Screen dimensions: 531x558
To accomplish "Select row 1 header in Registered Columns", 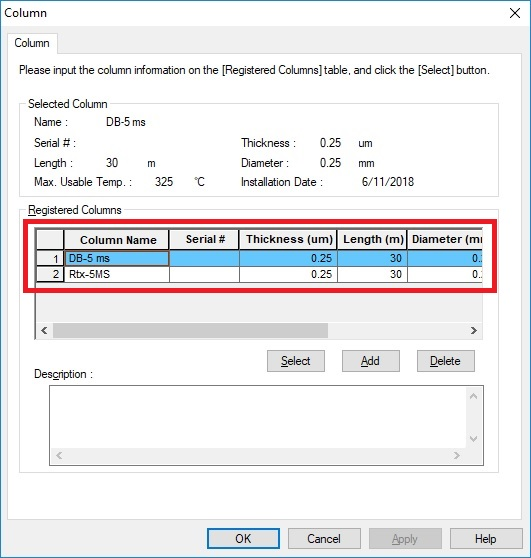I will [50, 258].
